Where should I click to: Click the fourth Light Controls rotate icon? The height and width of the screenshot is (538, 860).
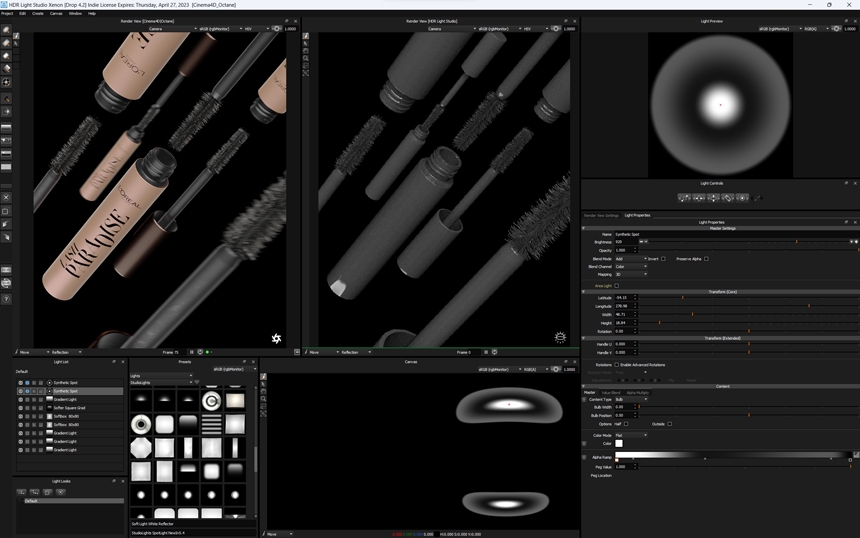tap(728, 198)
